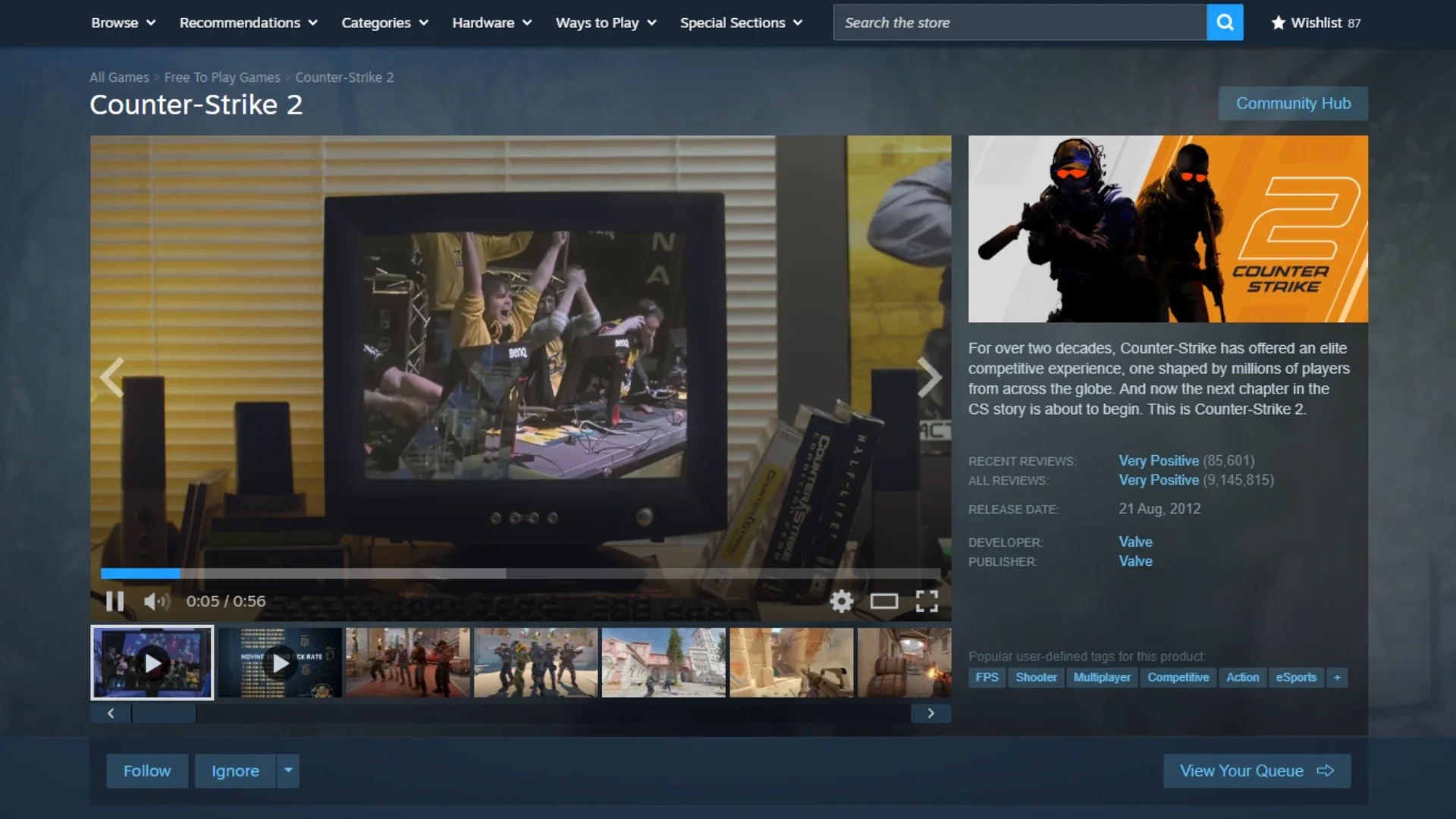Expand the Ignore options dropdown arrow

[x=288, y=770]
